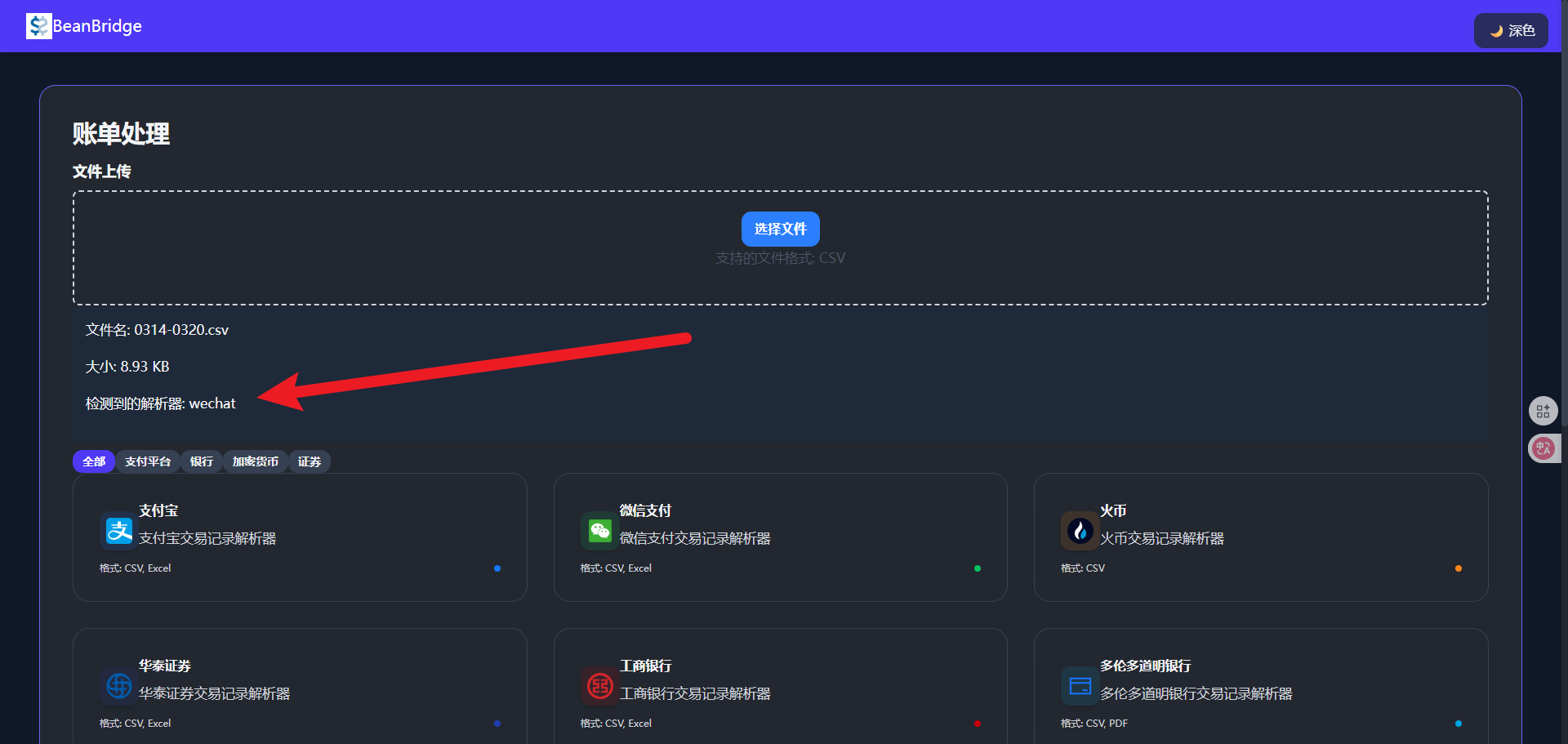Click the 账单处理 page heading

[x=121, y=134]
